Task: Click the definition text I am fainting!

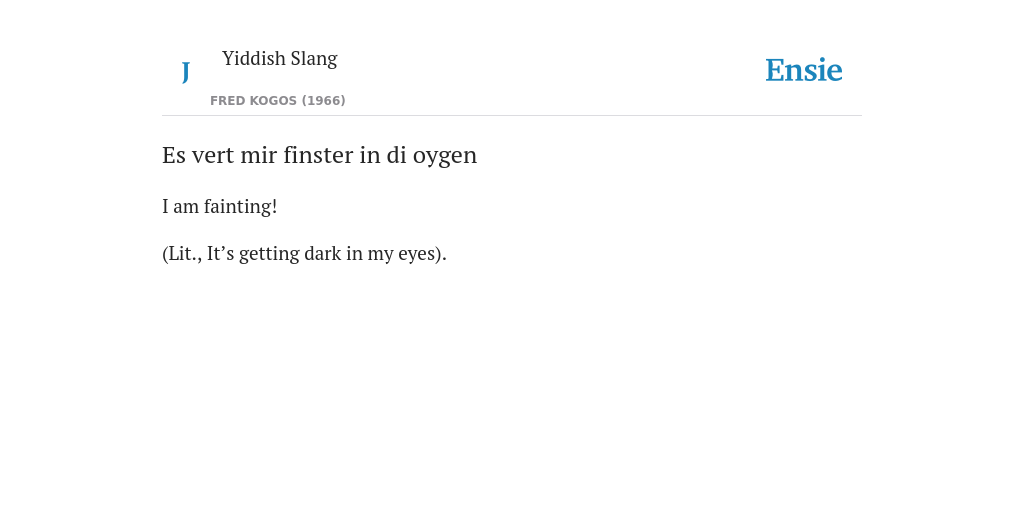Action: [x=219, y=206]
